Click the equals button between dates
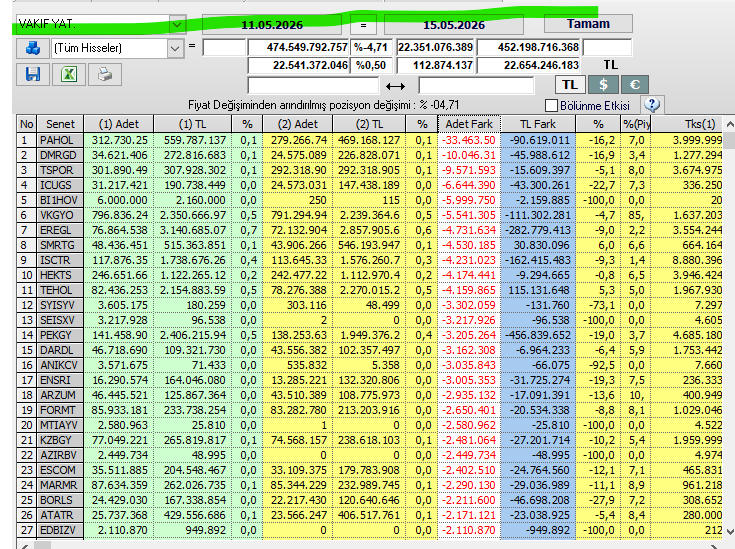Image resolution: width=735 pixels, height=549 pixels. (364, 25)
